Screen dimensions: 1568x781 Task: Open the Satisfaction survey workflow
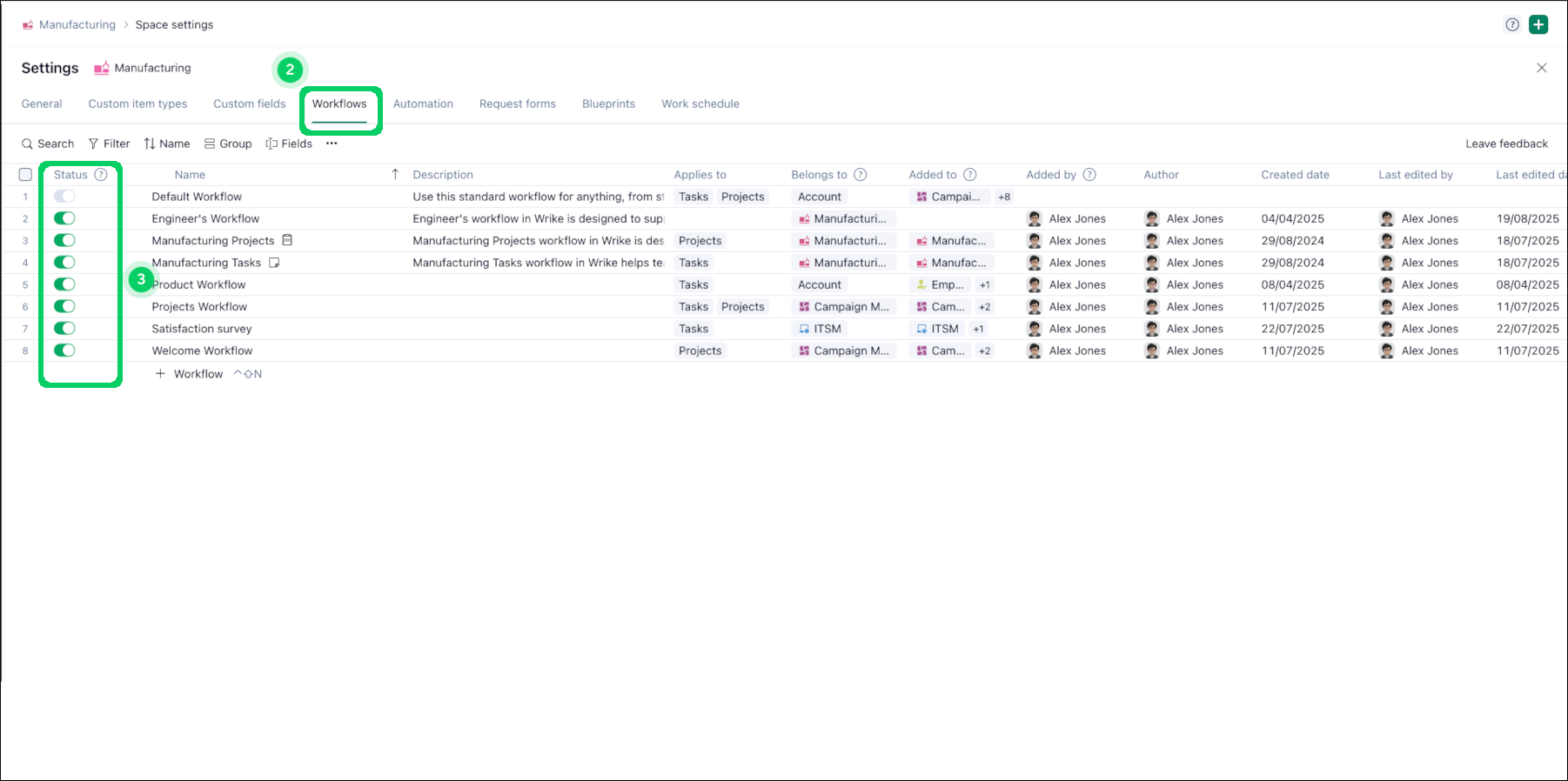click(x=202, y=329)
